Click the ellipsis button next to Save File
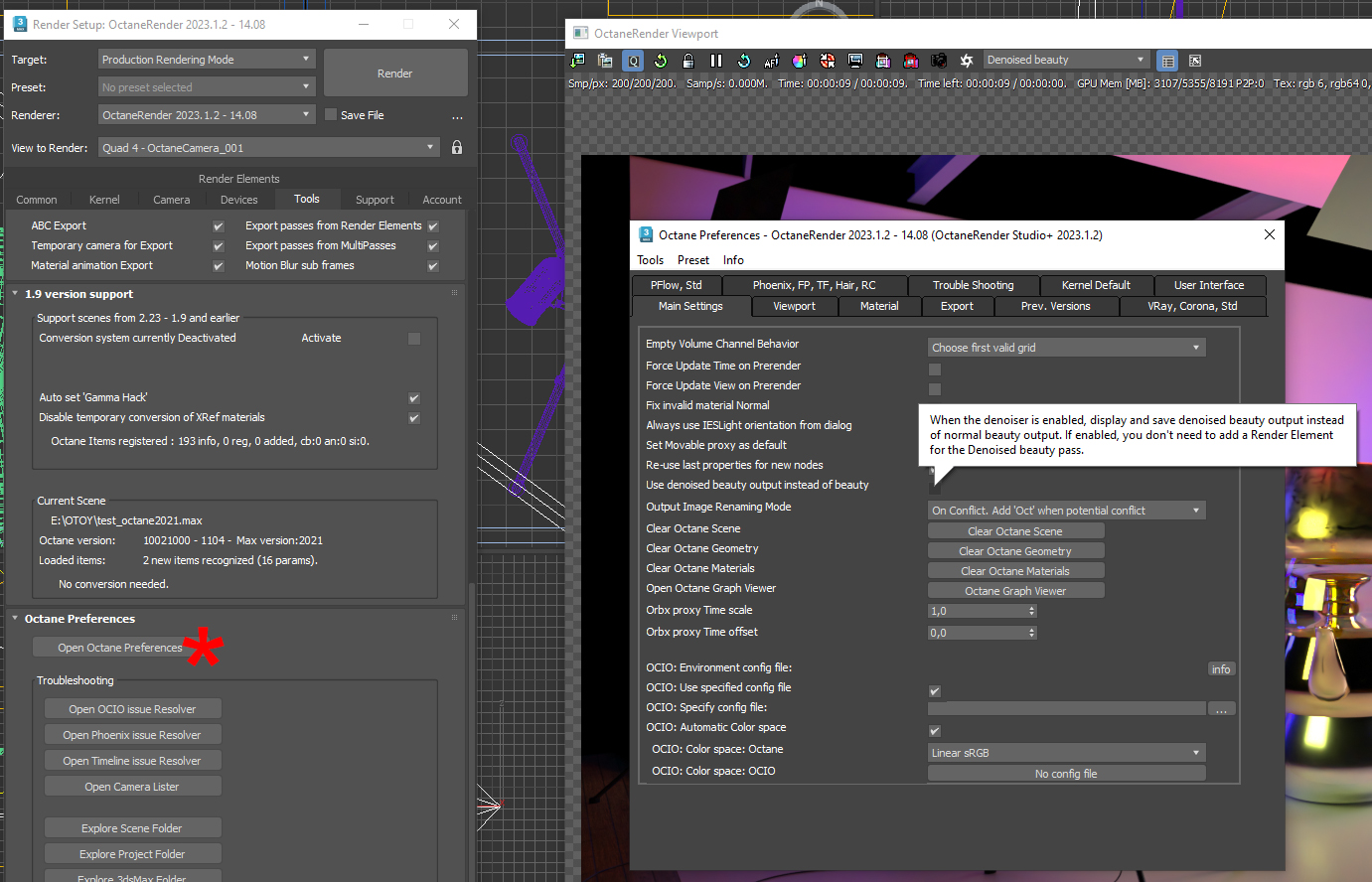The image size is (1372, 882). coord(457,116)
